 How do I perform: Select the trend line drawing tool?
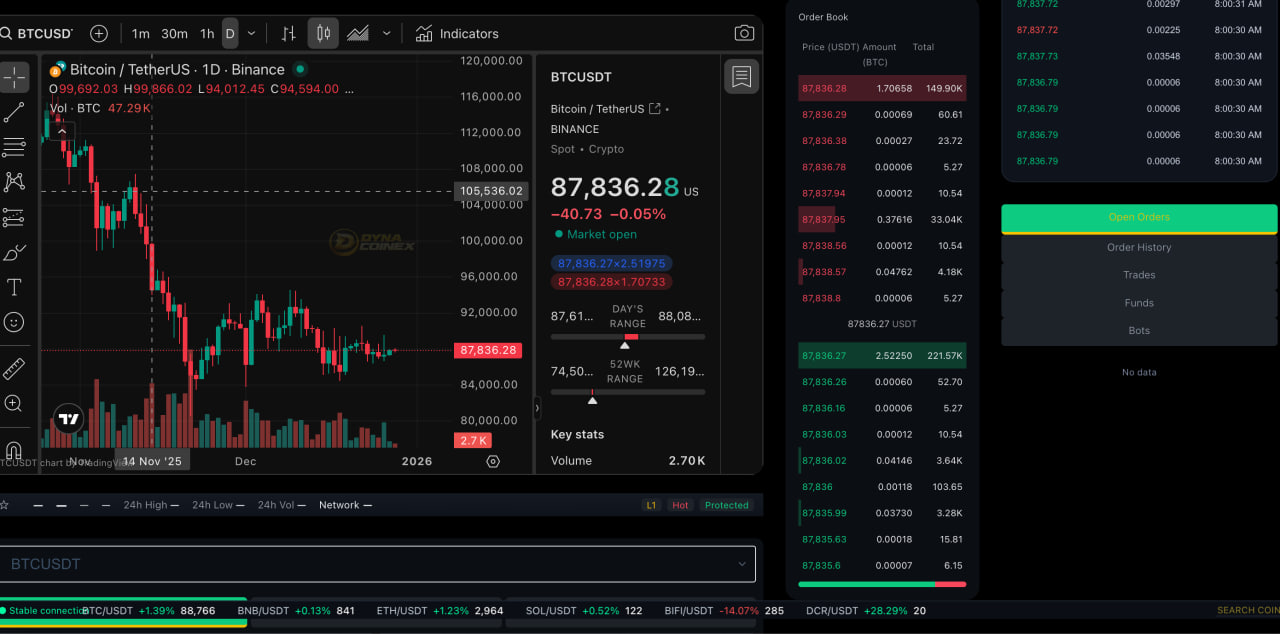pyautogui.click(x=14, y=113)
